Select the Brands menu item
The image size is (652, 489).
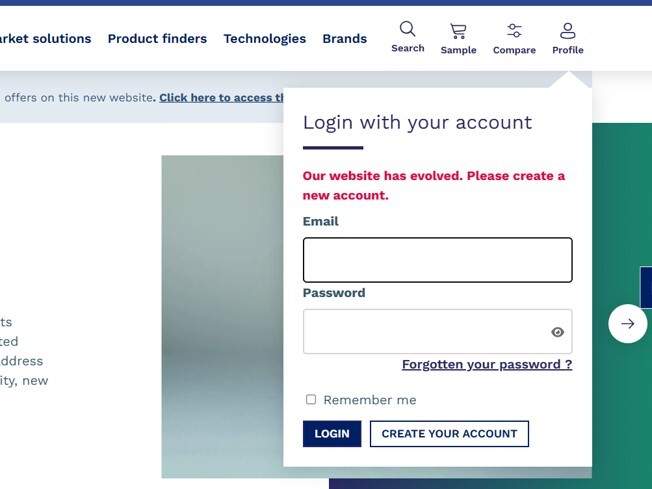coord(344,39)
